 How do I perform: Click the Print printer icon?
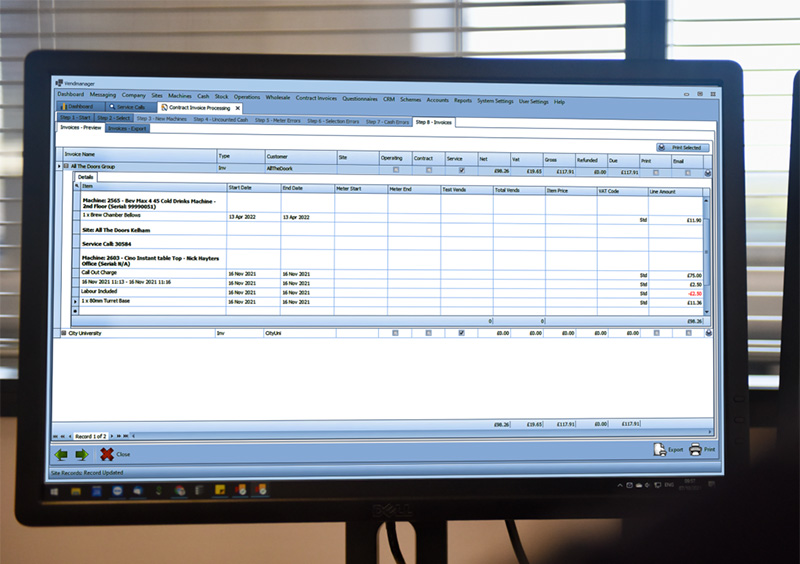click(x=696, y=450)
